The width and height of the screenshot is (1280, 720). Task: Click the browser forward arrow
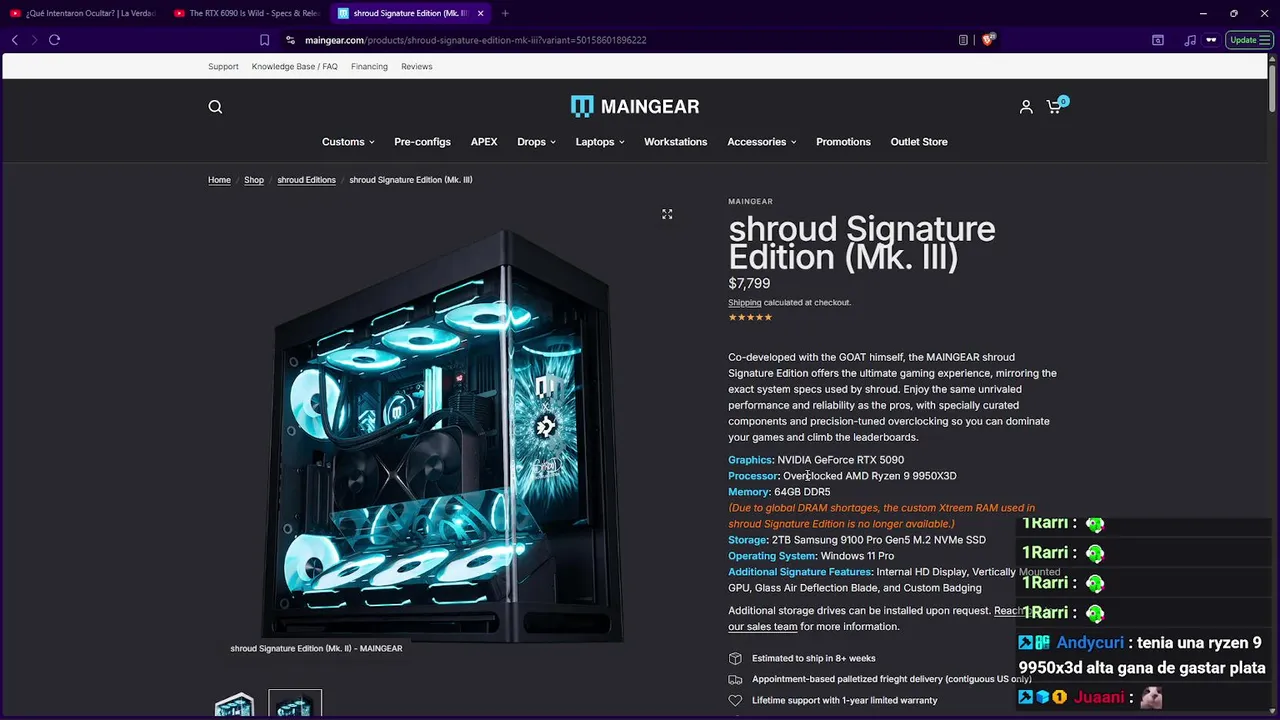pyautogui.click(x=34, y=40)
